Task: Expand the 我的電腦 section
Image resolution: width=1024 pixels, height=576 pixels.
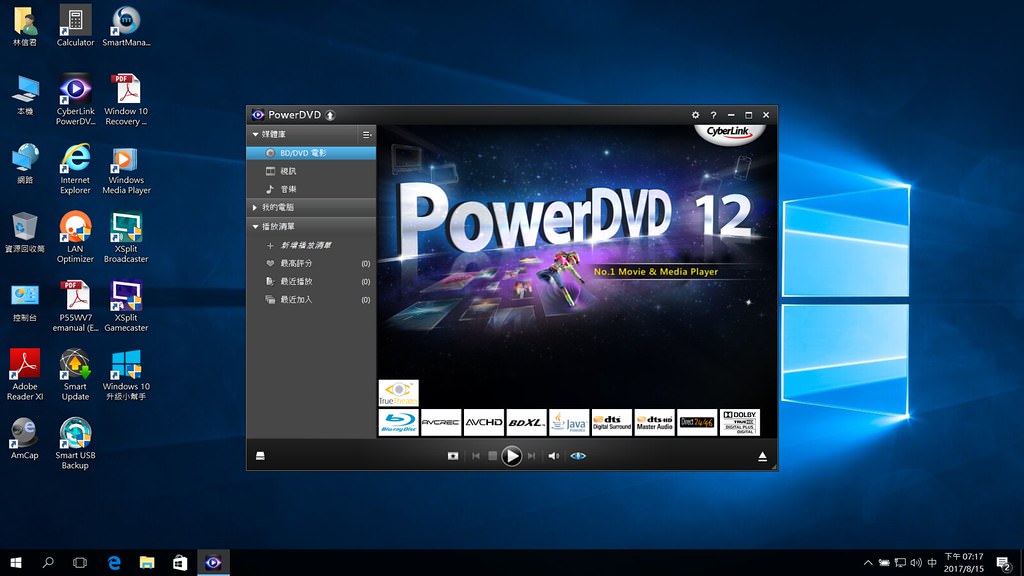Action: (255, 208)
